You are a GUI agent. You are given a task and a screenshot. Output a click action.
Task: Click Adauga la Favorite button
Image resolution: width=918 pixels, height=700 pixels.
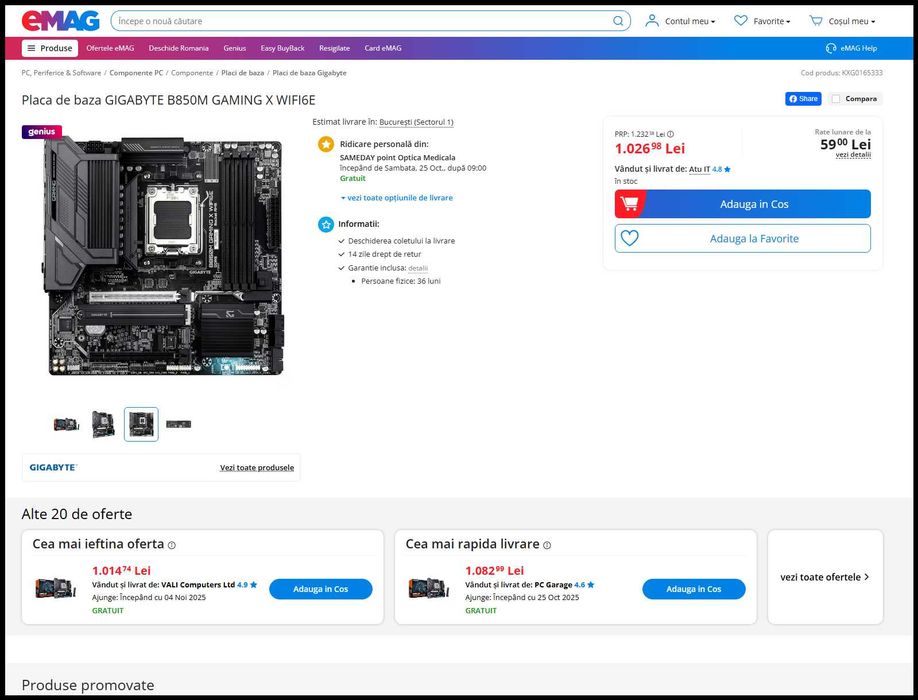click(742, 238)
